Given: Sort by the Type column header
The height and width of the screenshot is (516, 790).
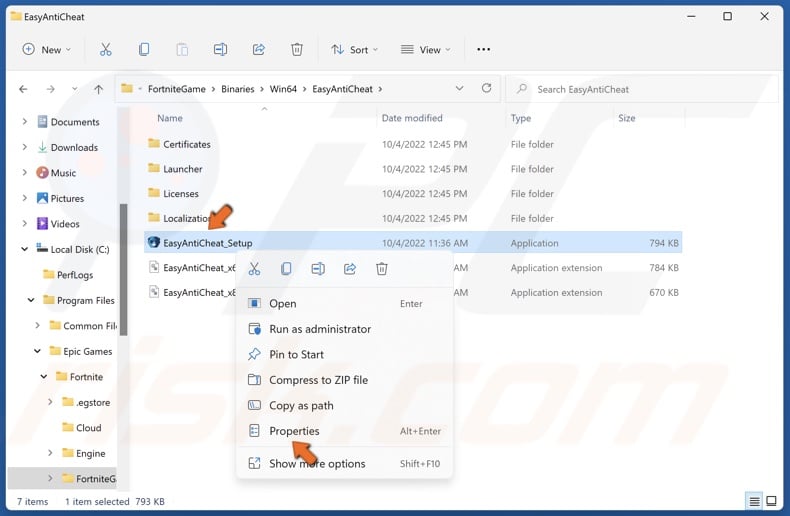Looking at the screenshot, I should click(521, 118).
